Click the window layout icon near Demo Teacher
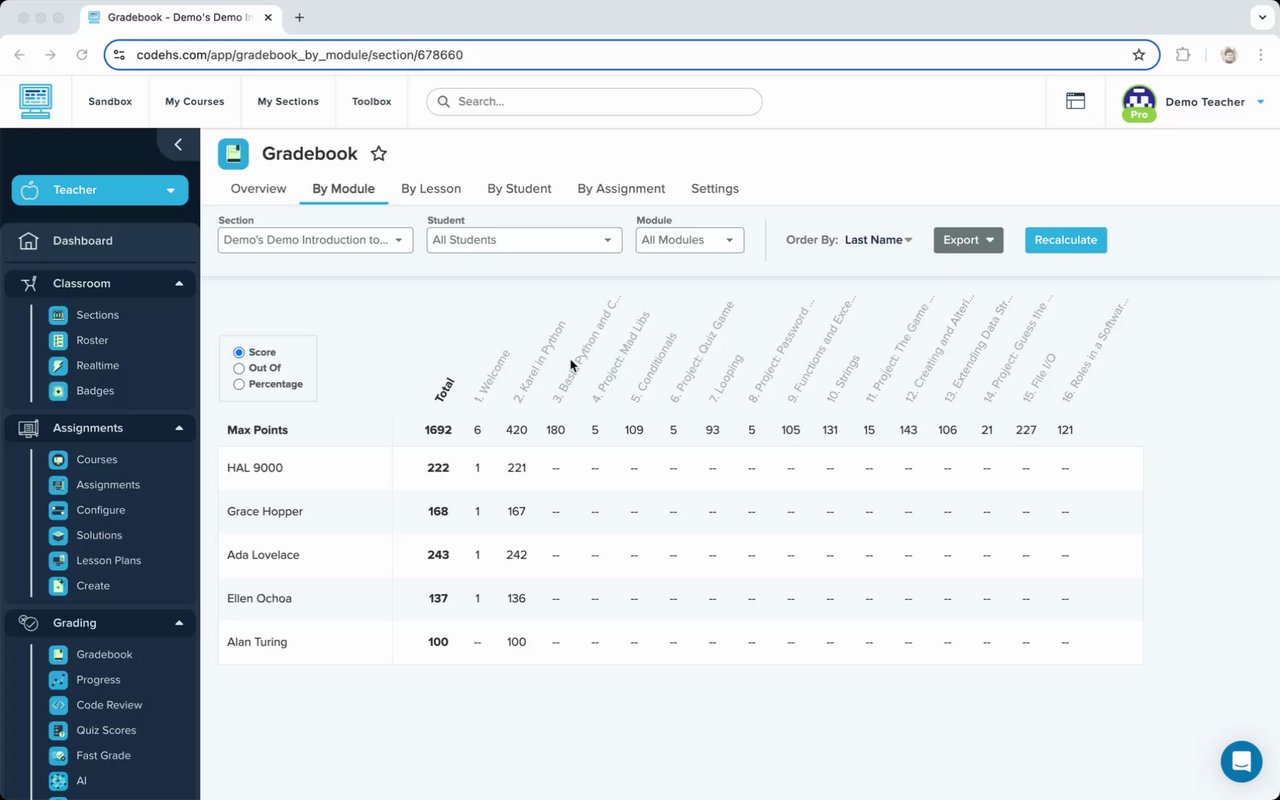The height and width of the screenshot is (800, 1280). tap(1075, 101)
